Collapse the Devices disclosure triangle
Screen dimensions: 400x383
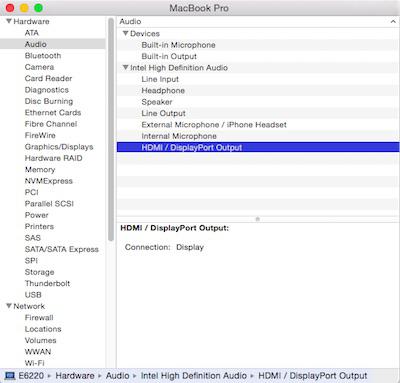click(126, 33)
